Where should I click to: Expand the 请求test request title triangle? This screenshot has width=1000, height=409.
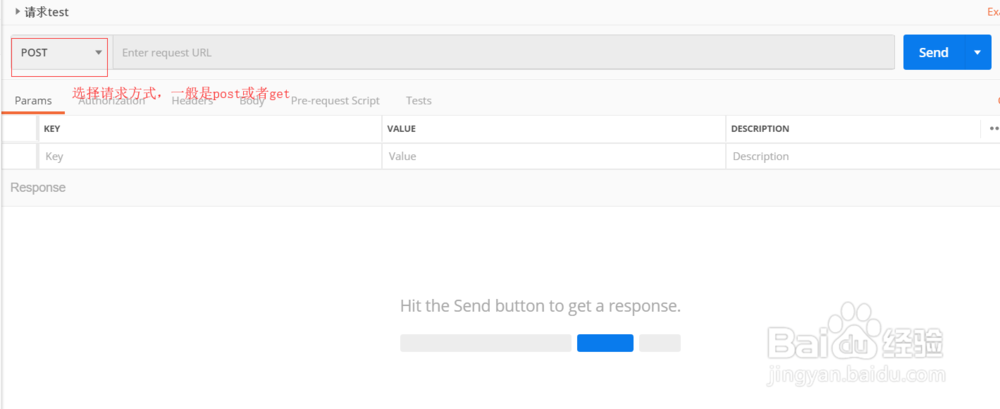coord(17,12)
